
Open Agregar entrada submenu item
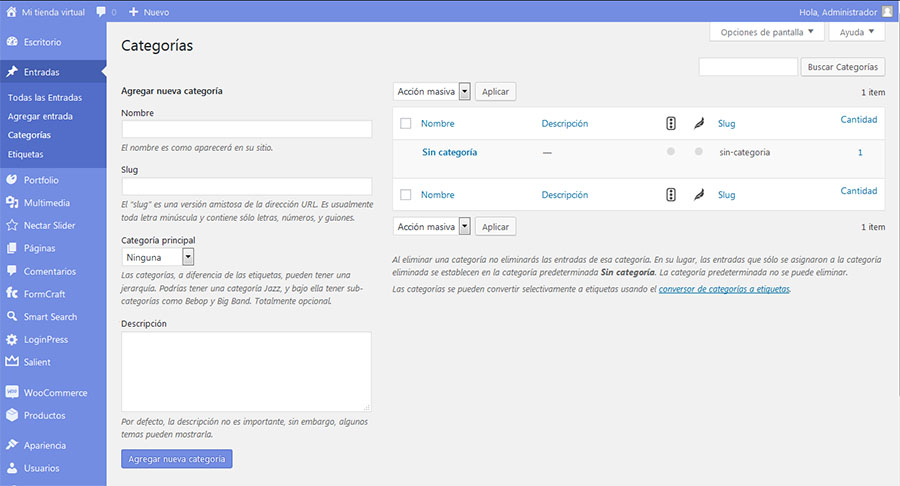click(x=40, y=116)
